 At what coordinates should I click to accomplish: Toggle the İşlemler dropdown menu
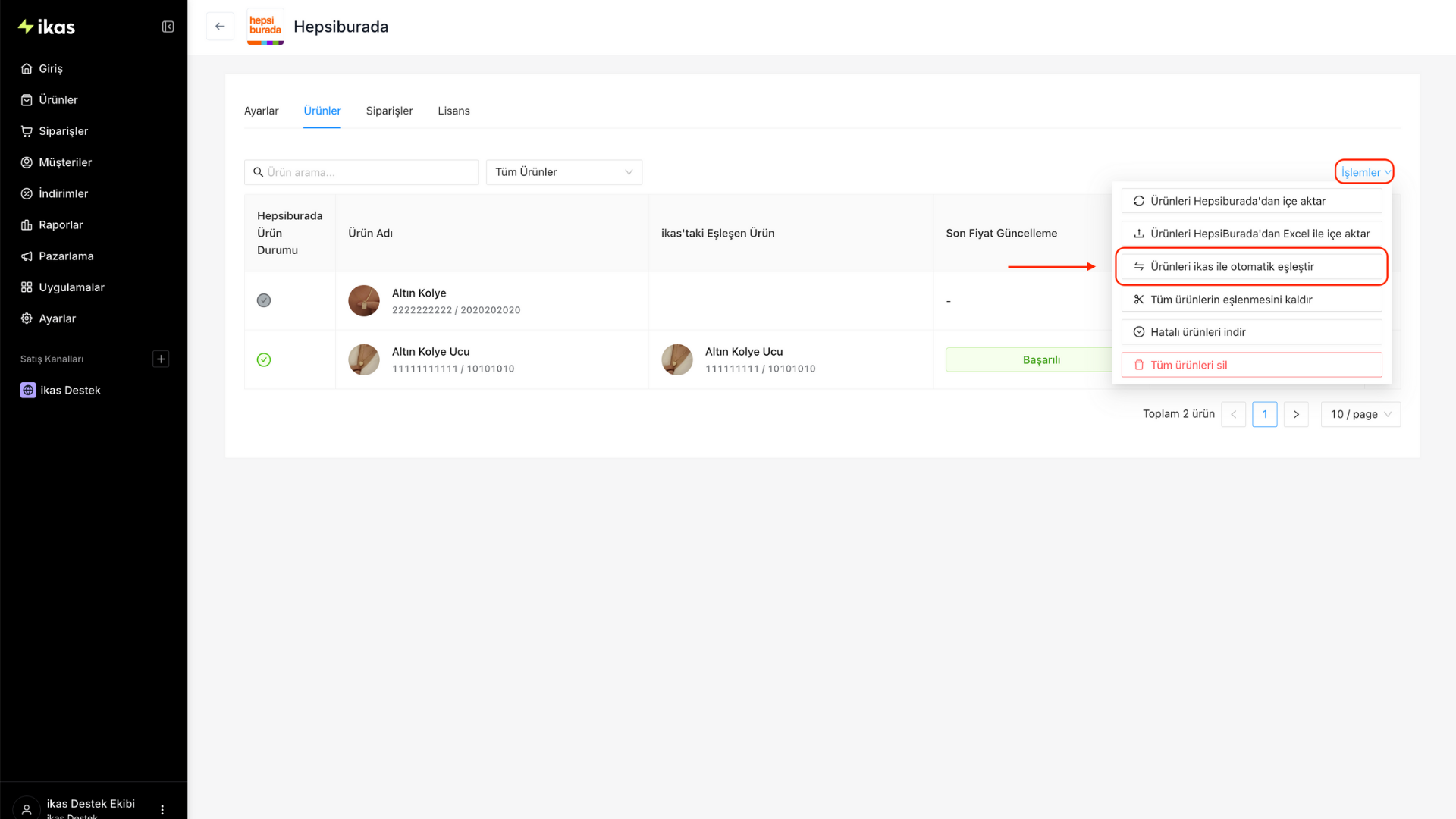1365,172
